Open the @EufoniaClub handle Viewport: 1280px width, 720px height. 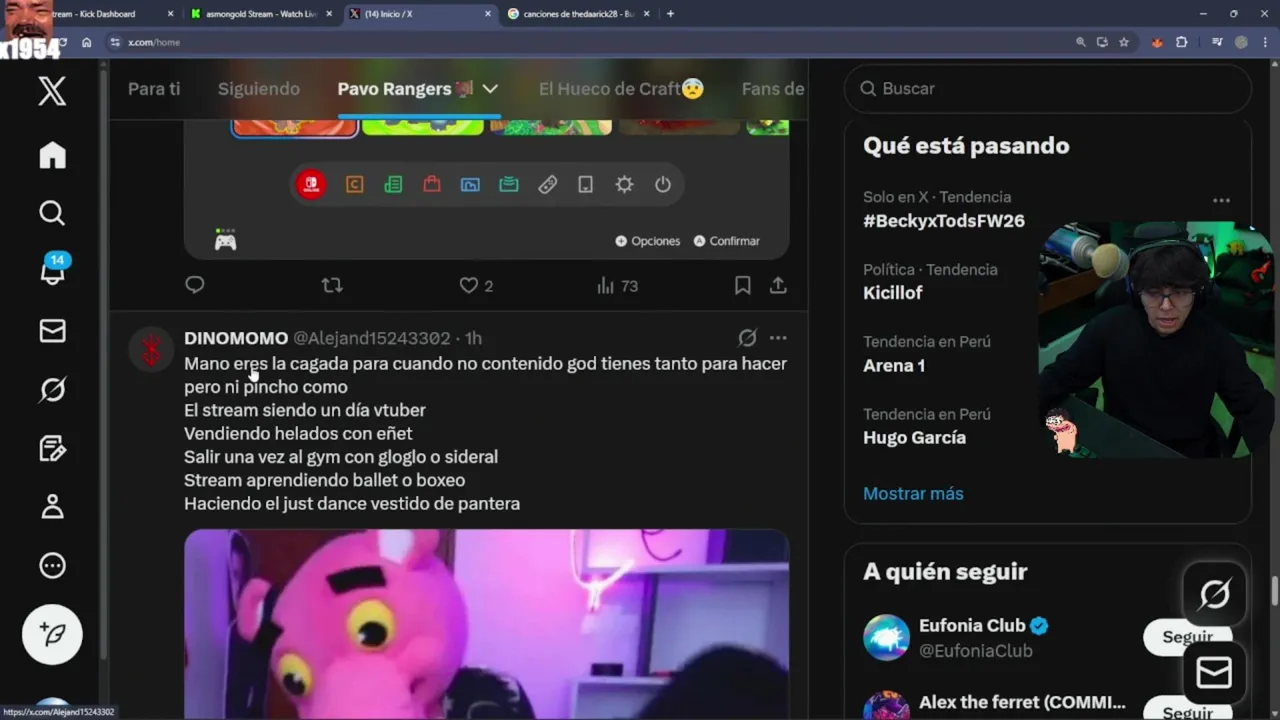click(x=975, y=651)
